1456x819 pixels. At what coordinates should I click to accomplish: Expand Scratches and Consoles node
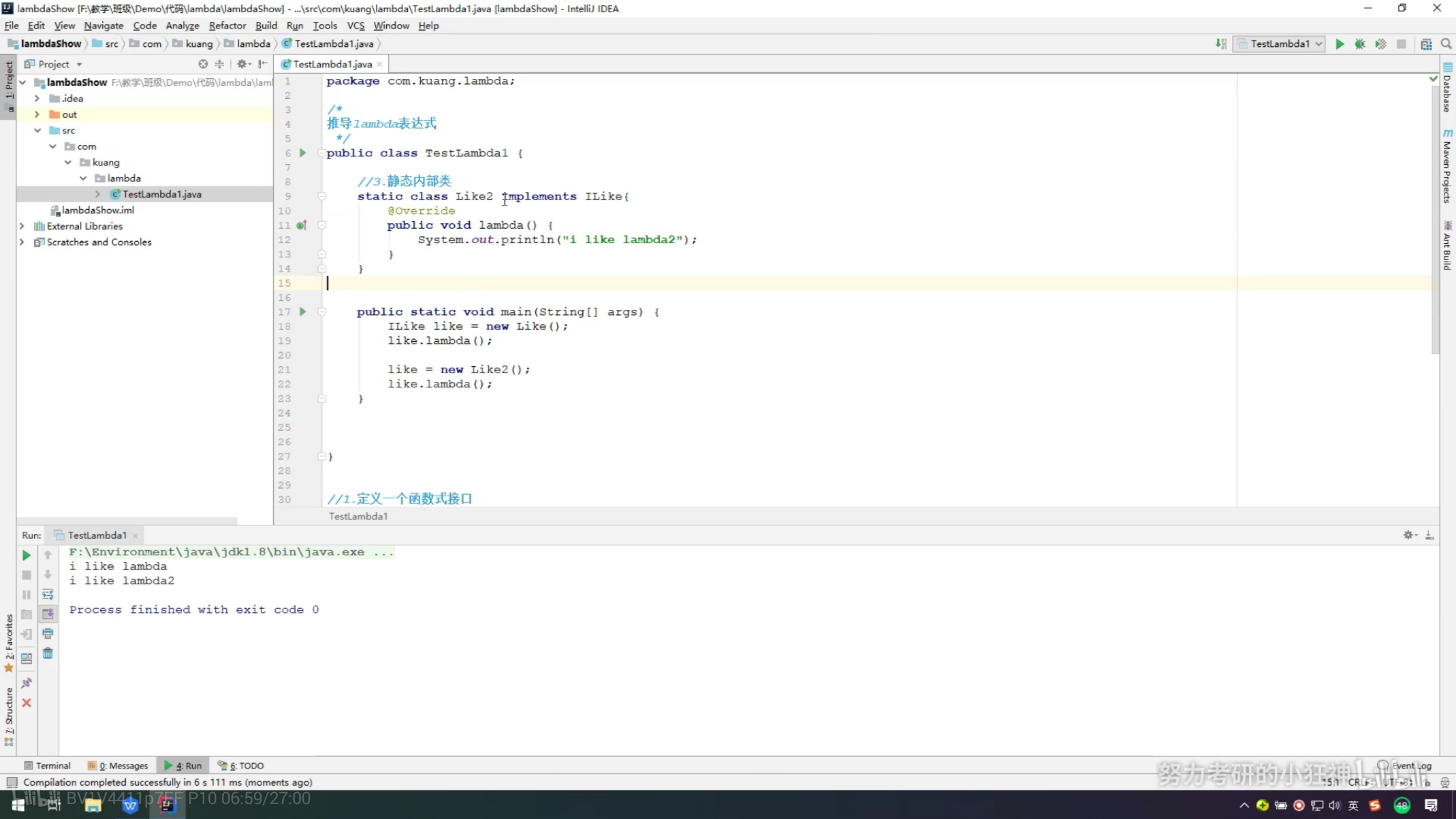pos(22,242)
